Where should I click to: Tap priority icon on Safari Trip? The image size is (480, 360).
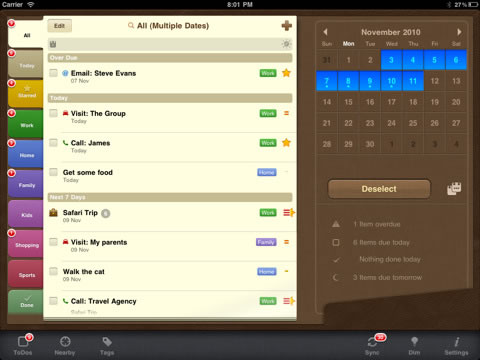pos(289,212)
